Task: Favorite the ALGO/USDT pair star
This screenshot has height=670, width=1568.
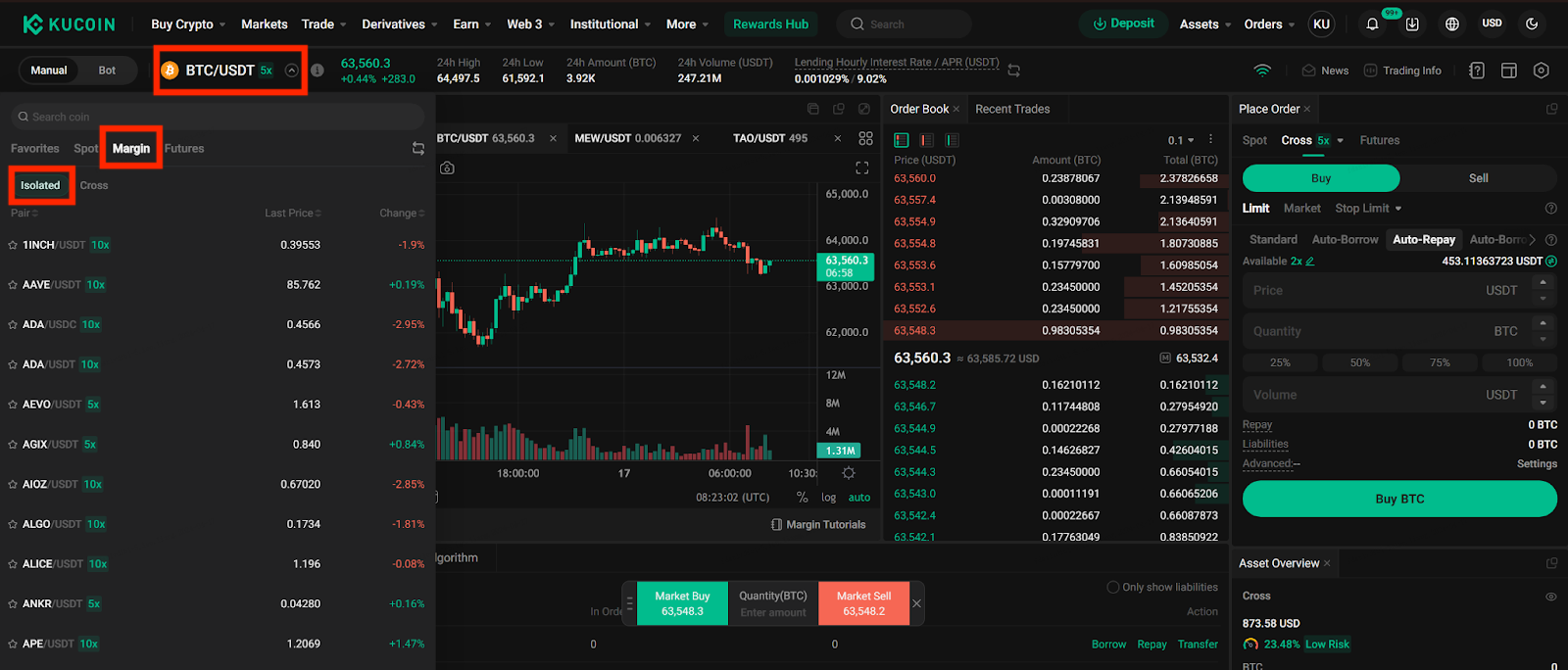Action: pos(13,524)
